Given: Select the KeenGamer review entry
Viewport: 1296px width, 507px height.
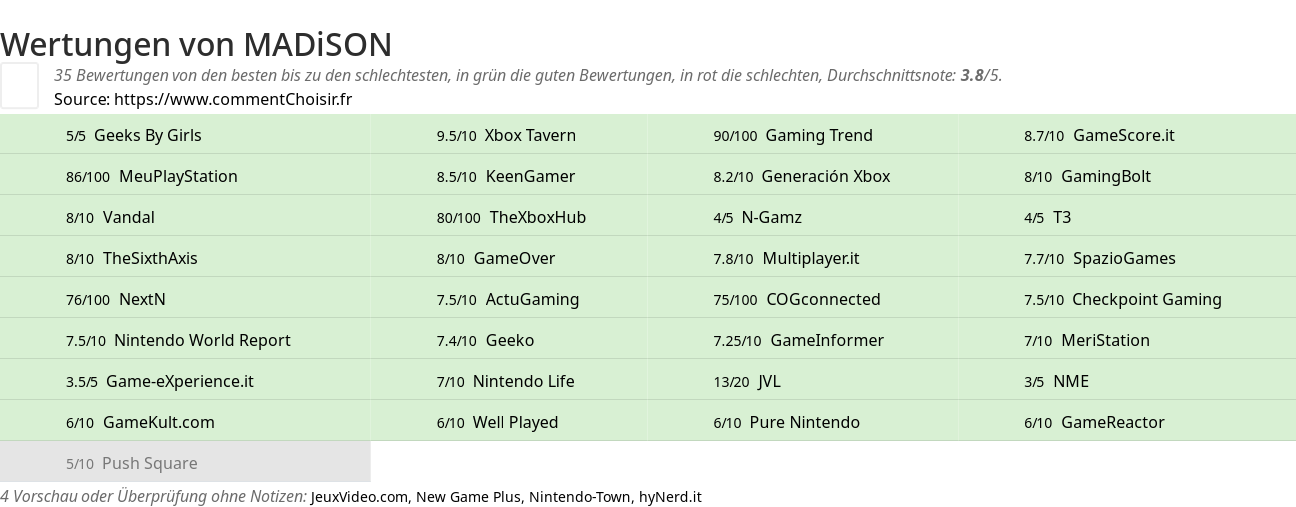Looking at the screenshot, I should pos(508,176).
